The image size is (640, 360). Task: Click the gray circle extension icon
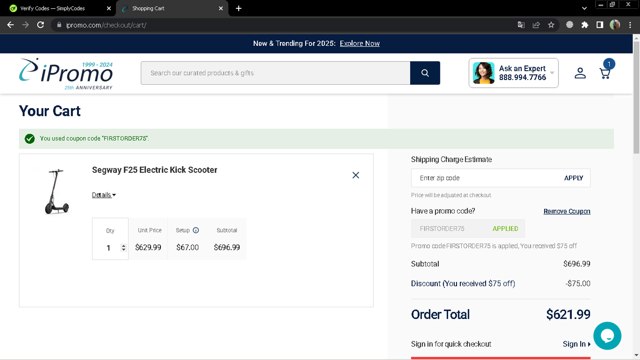(569, 25)
